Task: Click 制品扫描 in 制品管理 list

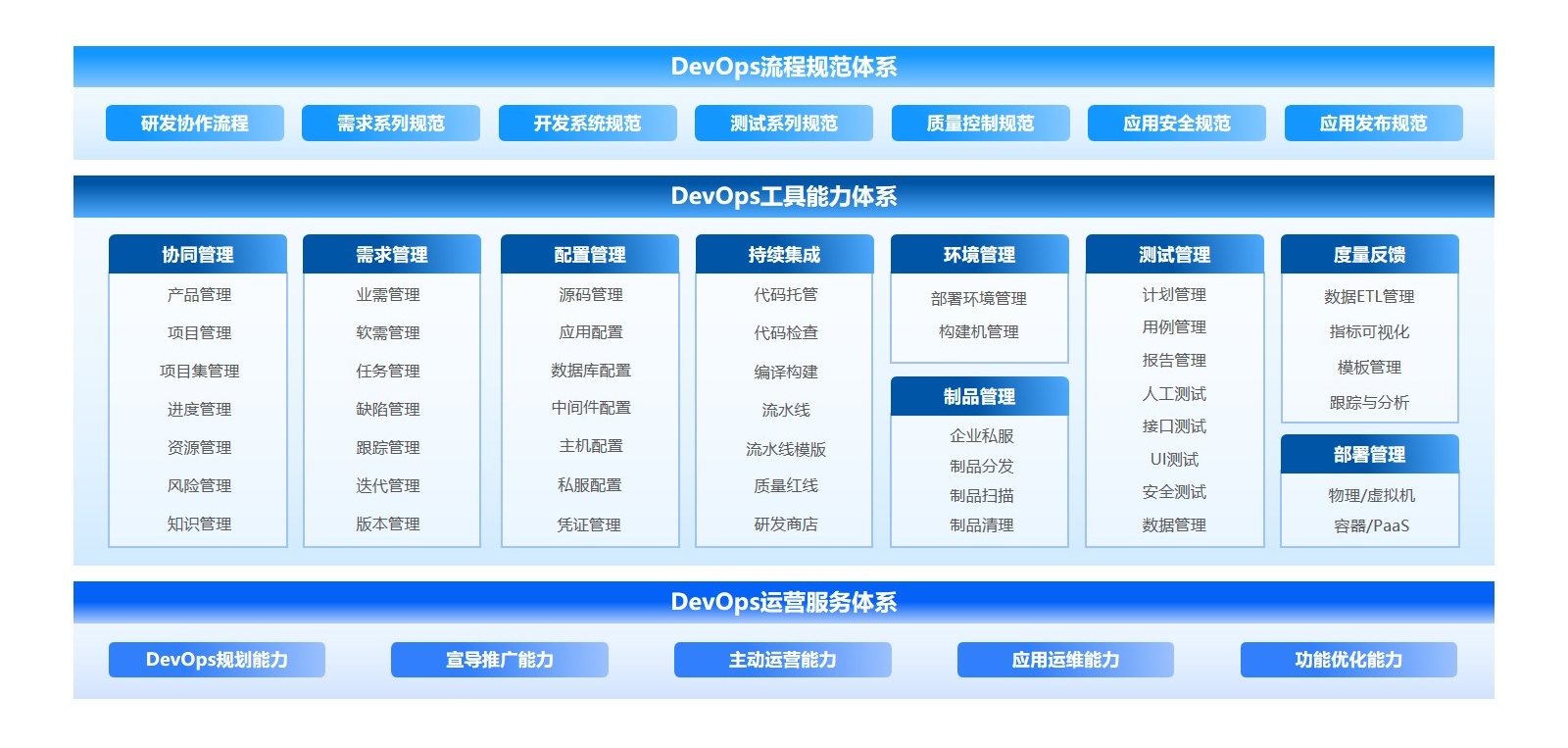Action: [x=981, y=496]
